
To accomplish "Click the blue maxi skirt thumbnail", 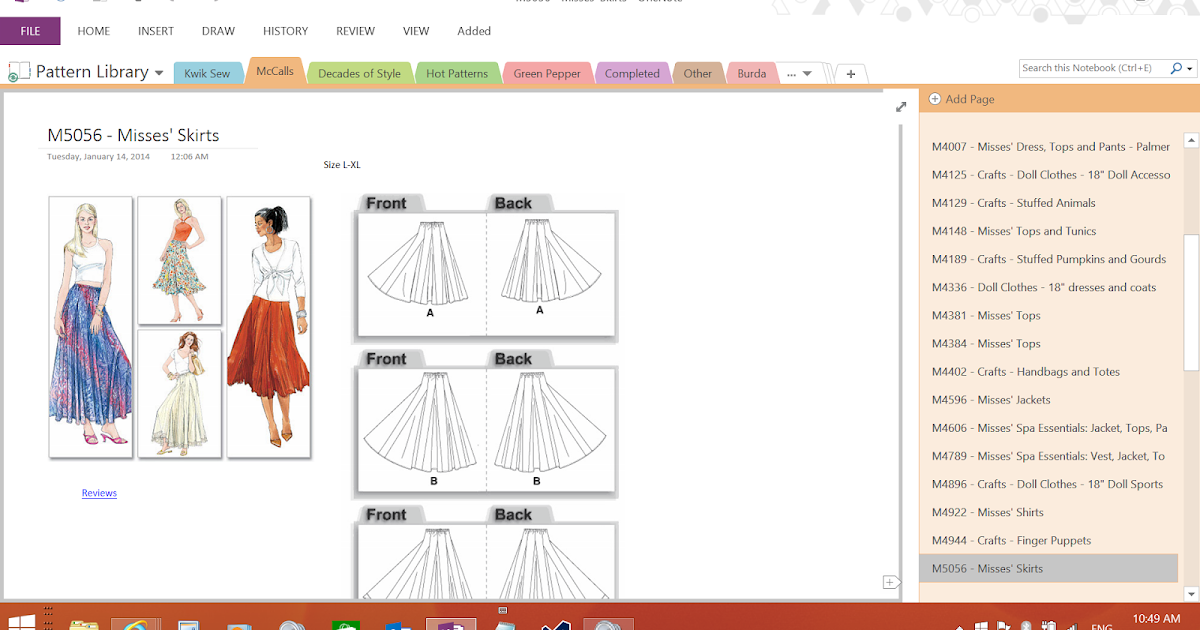I will [x=90, y=327].
